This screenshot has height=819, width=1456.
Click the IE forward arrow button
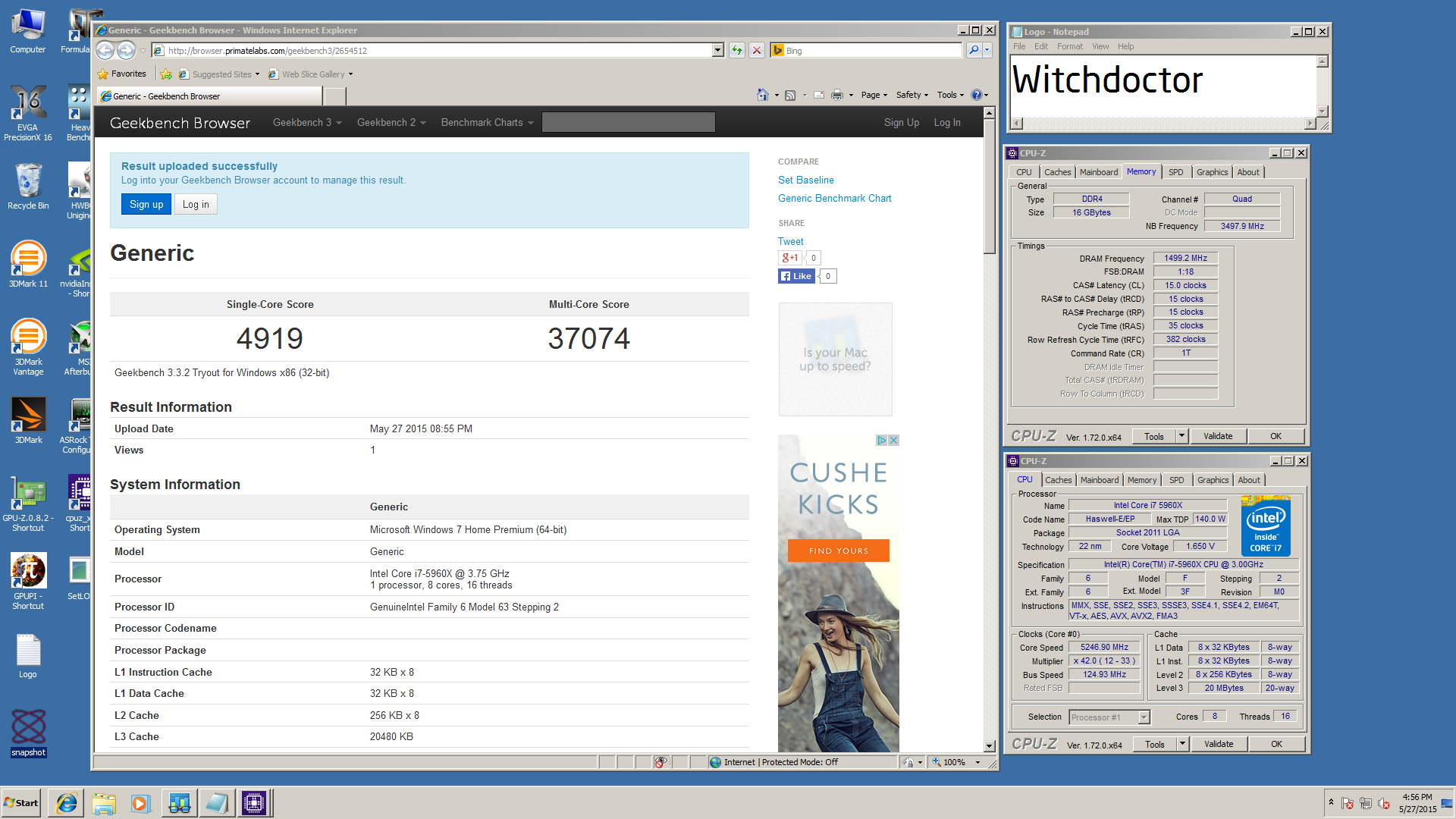click(127, 50)
